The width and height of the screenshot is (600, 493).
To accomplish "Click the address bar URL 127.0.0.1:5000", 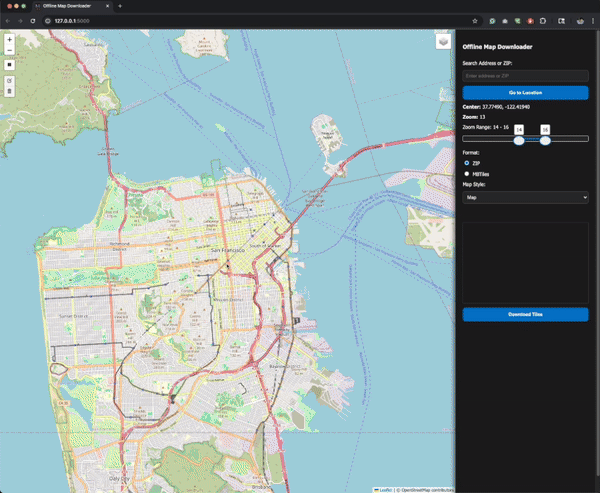I will click(72, 21).
